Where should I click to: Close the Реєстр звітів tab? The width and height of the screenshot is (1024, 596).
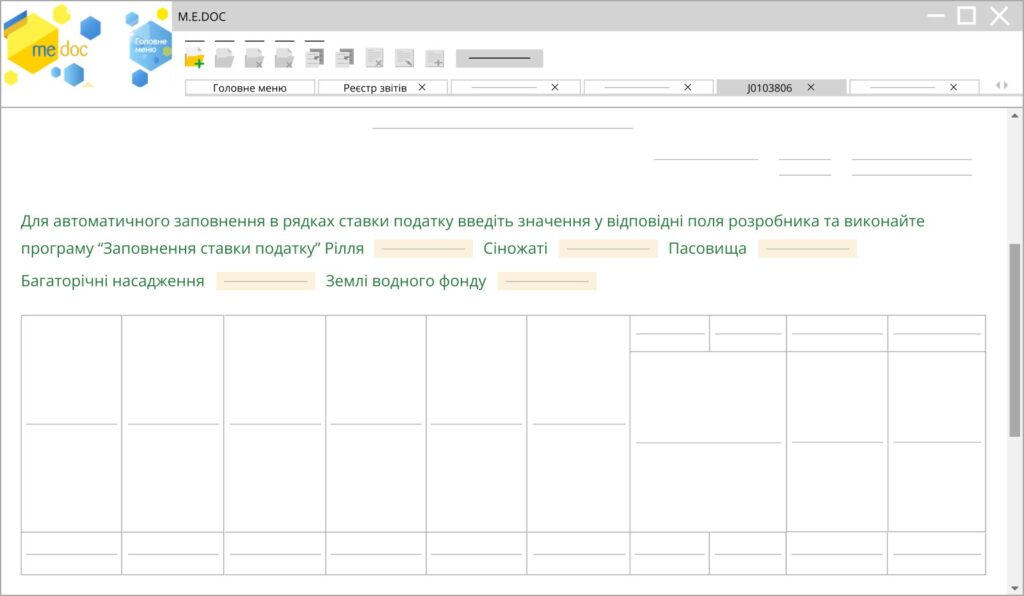422,88
